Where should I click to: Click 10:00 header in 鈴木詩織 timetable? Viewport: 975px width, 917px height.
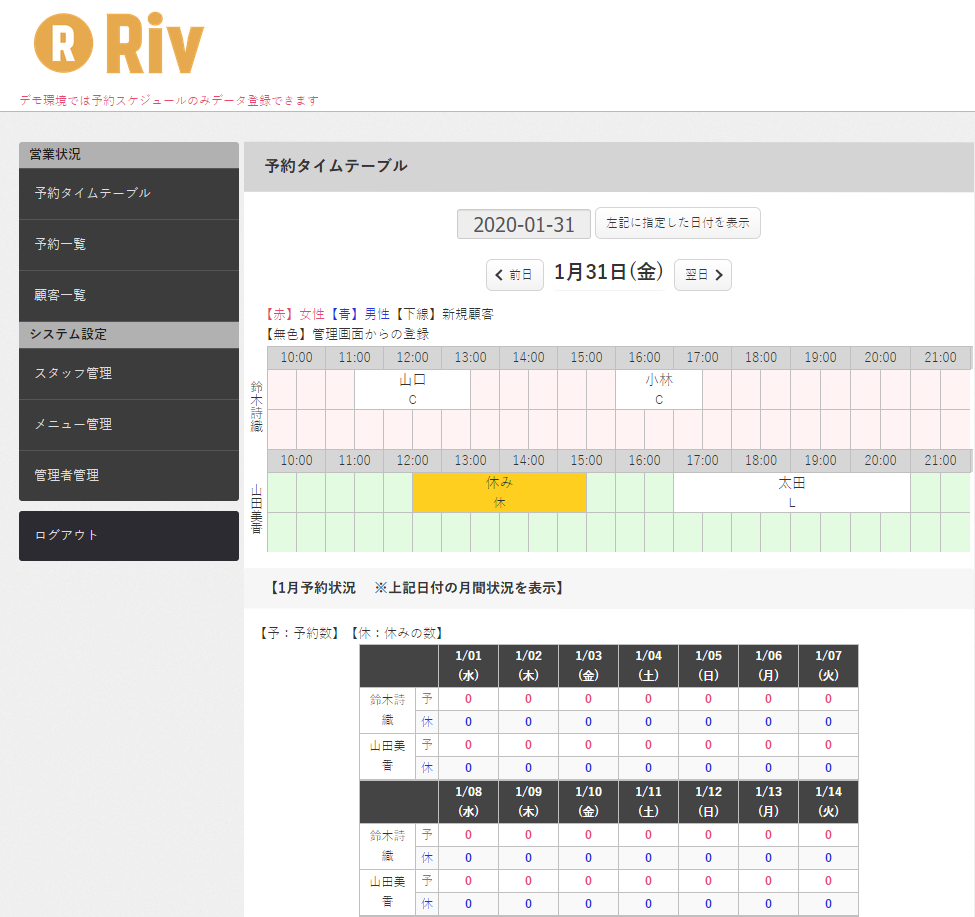click(x=296, y=357)
